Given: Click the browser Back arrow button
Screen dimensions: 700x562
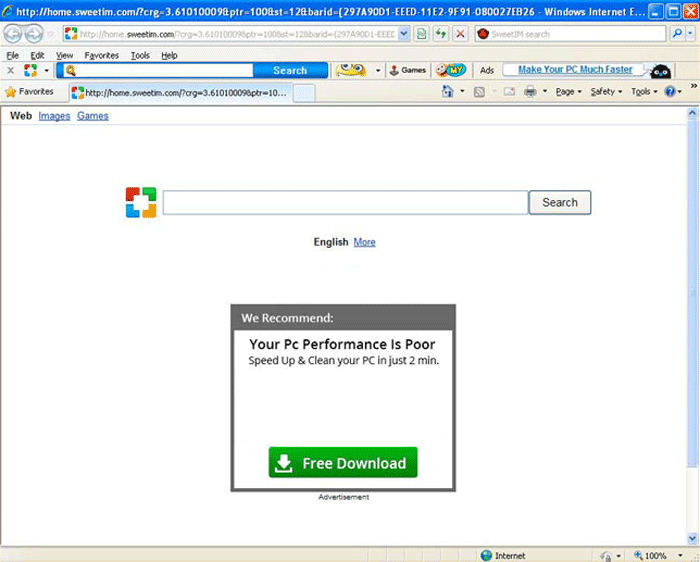Looking at the screenshot, I should 13,34.
